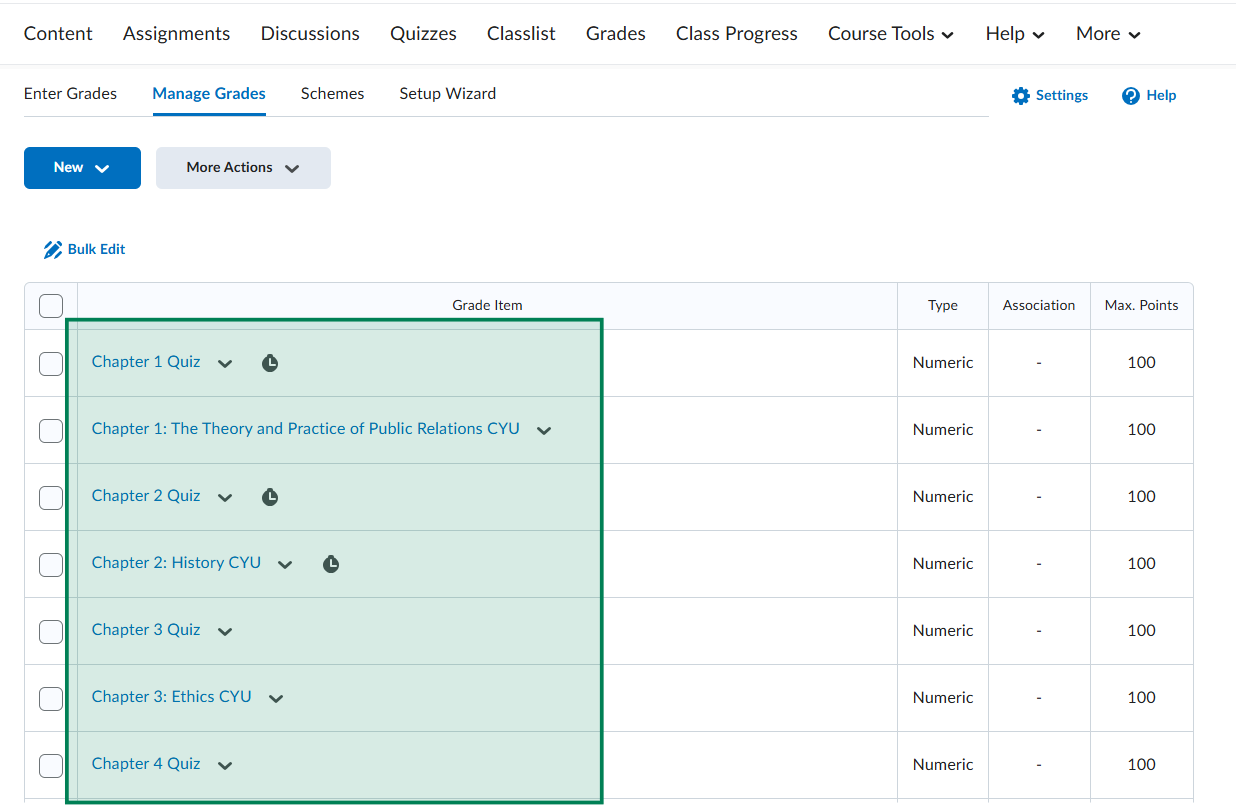Click the Bulk Edit pencil icon

tap(53, 250)
